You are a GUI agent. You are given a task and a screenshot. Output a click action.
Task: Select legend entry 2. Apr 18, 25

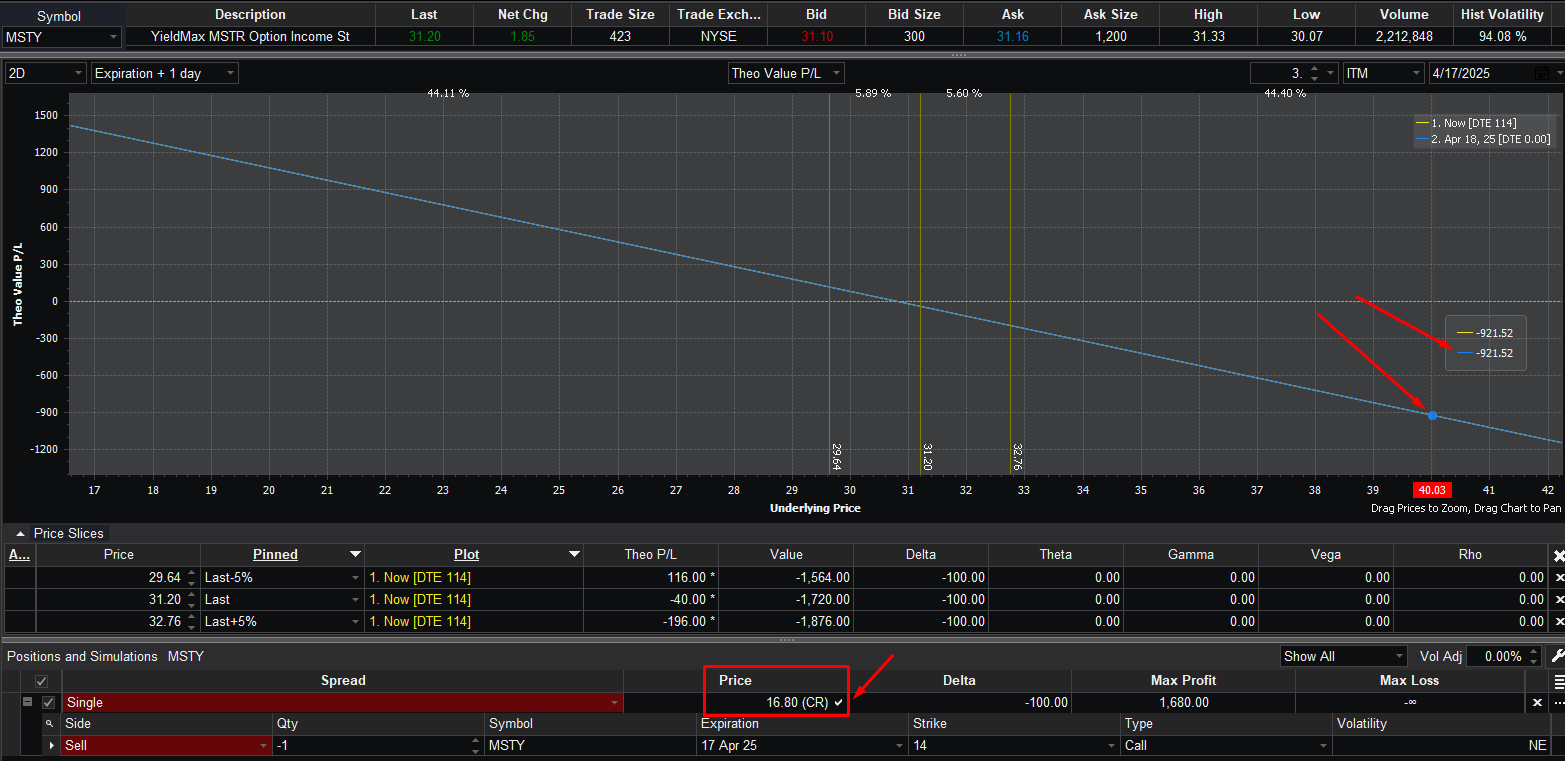(x=1483, y=140)
